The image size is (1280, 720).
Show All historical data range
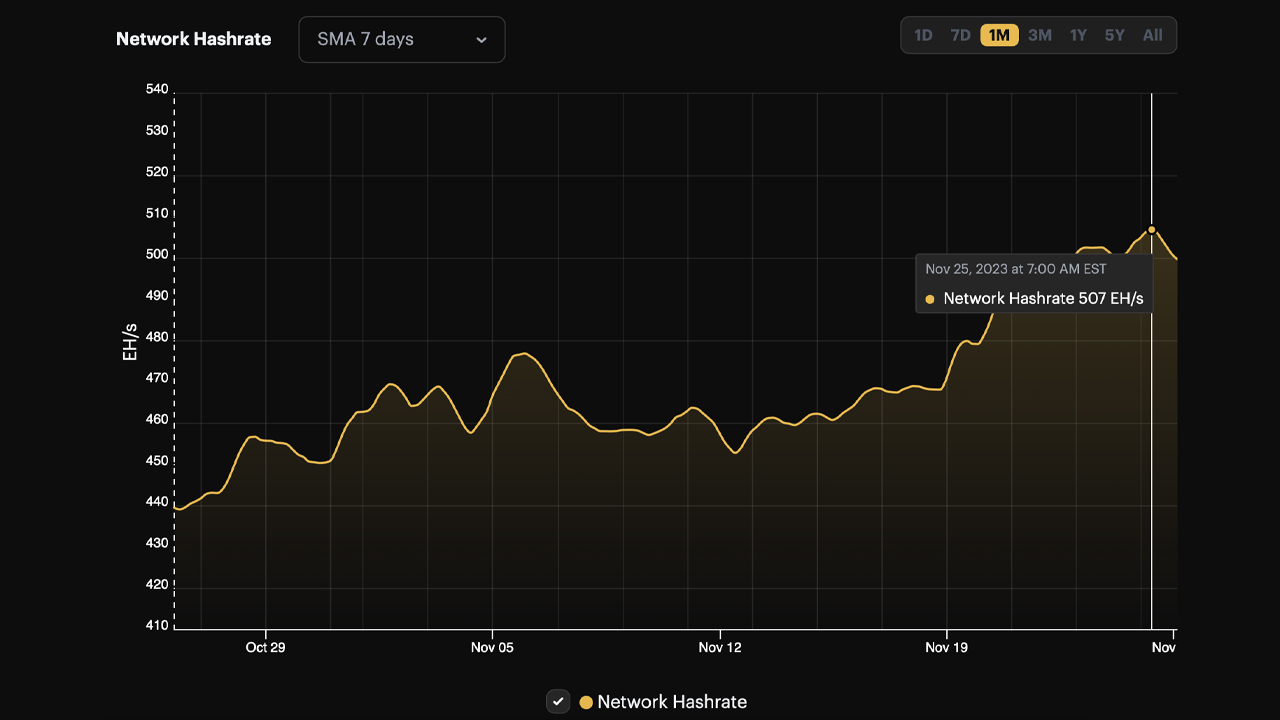tap(1152, 34)
